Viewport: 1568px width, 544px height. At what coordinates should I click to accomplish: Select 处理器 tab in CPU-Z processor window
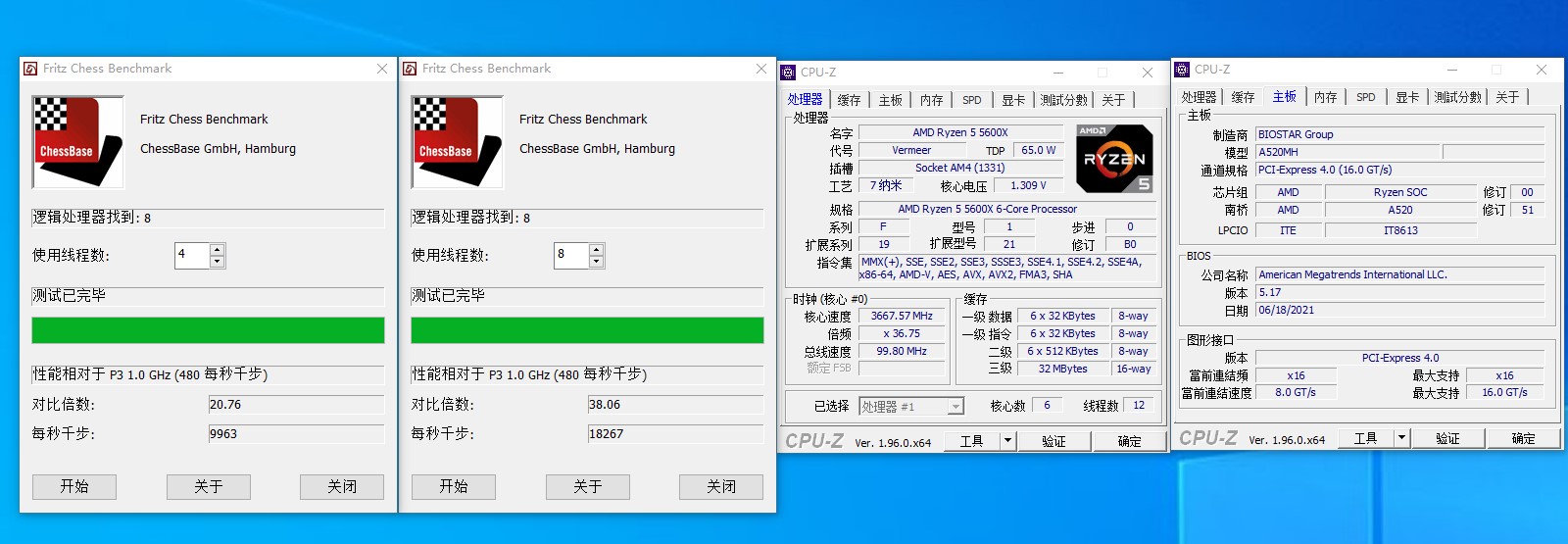(x=805, y=99)
